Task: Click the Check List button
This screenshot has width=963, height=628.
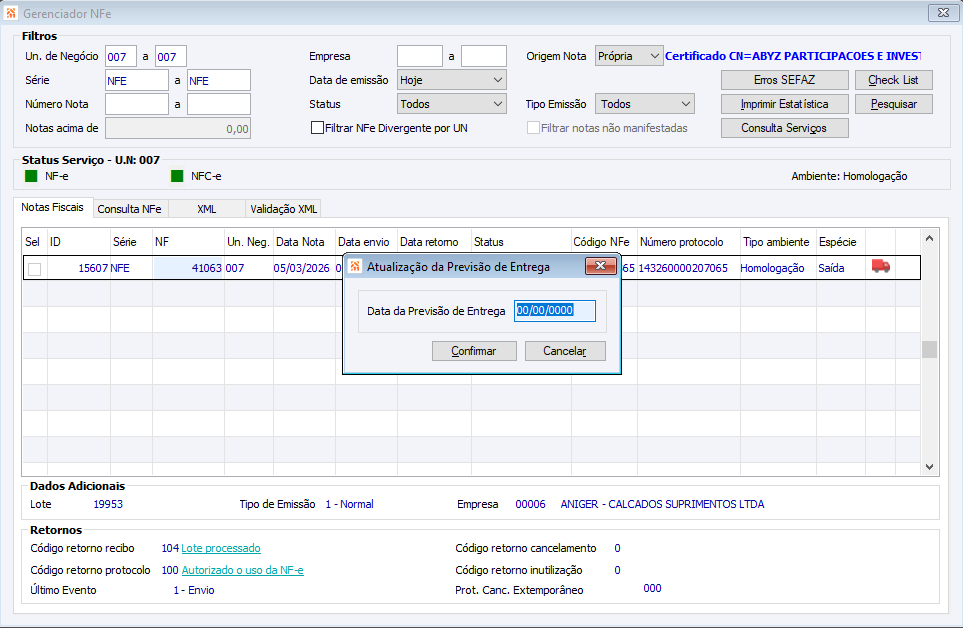Action: [894, 80]
